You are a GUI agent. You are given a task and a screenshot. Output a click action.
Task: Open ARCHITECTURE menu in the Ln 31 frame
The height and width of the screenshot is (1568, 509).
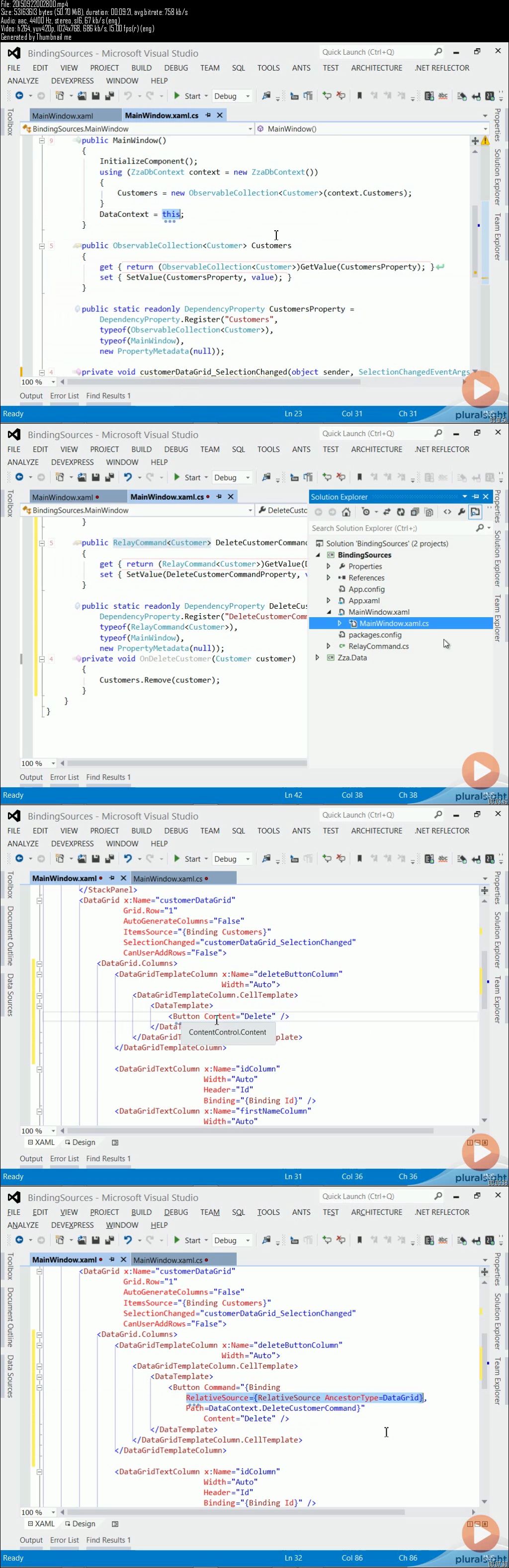[x=376, y=830]
